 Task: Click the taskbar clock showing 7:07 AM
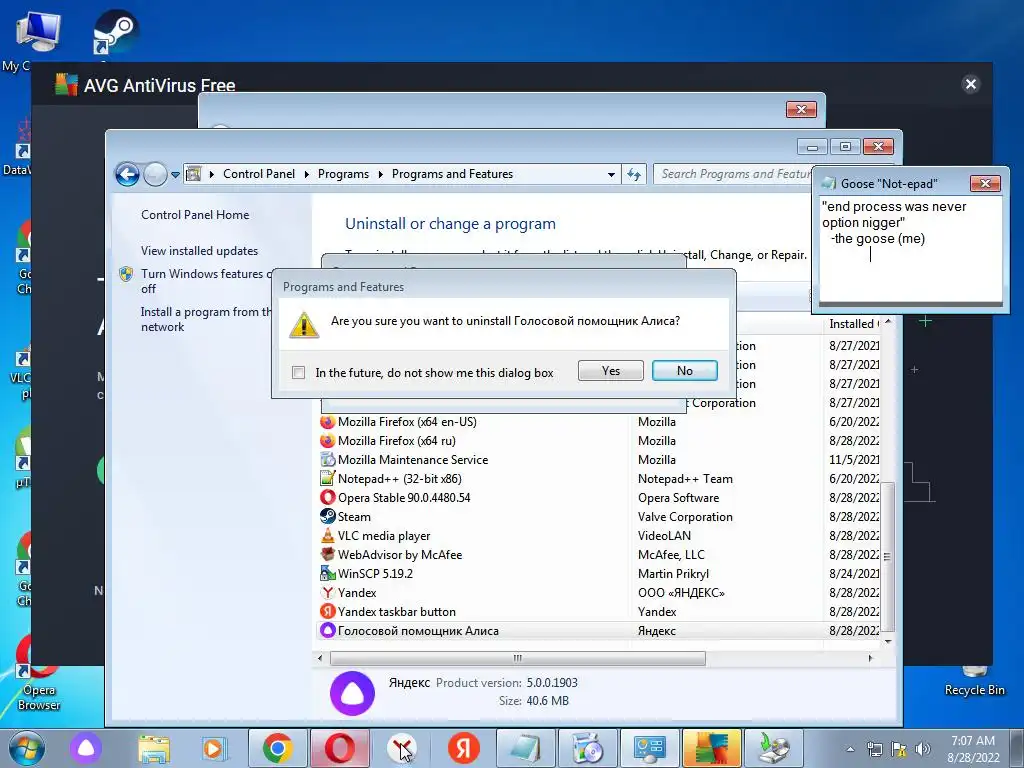(973, 749)
